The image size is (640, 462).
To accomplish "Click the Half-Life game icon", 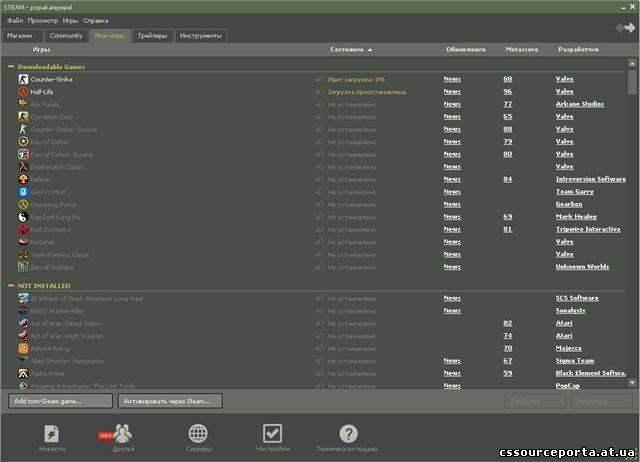I will point(23,92).
